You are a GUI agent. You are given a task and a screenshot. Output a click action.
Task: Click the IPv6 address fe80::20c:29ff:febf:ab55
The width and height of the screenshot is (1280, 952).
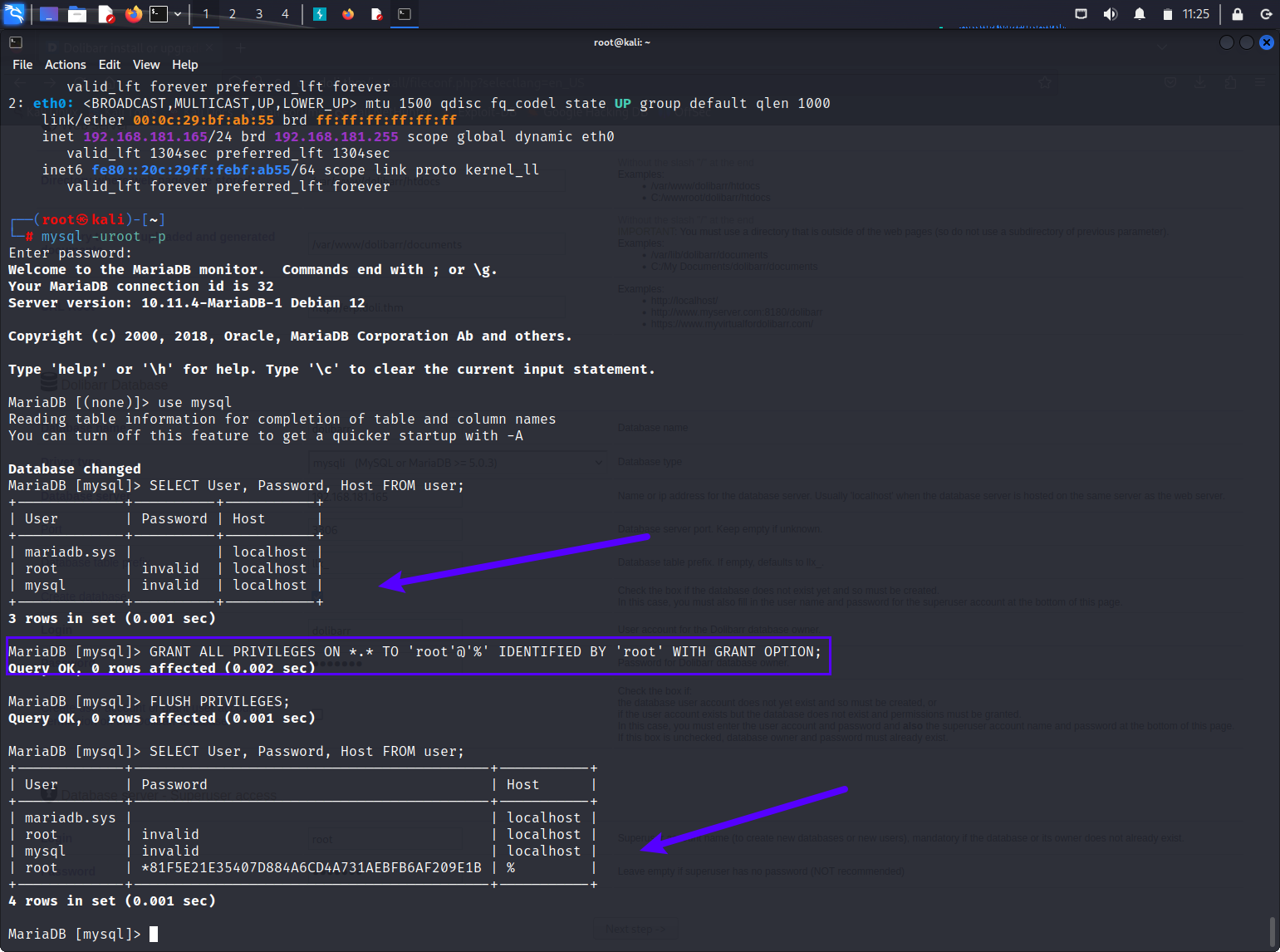[191, 169]
